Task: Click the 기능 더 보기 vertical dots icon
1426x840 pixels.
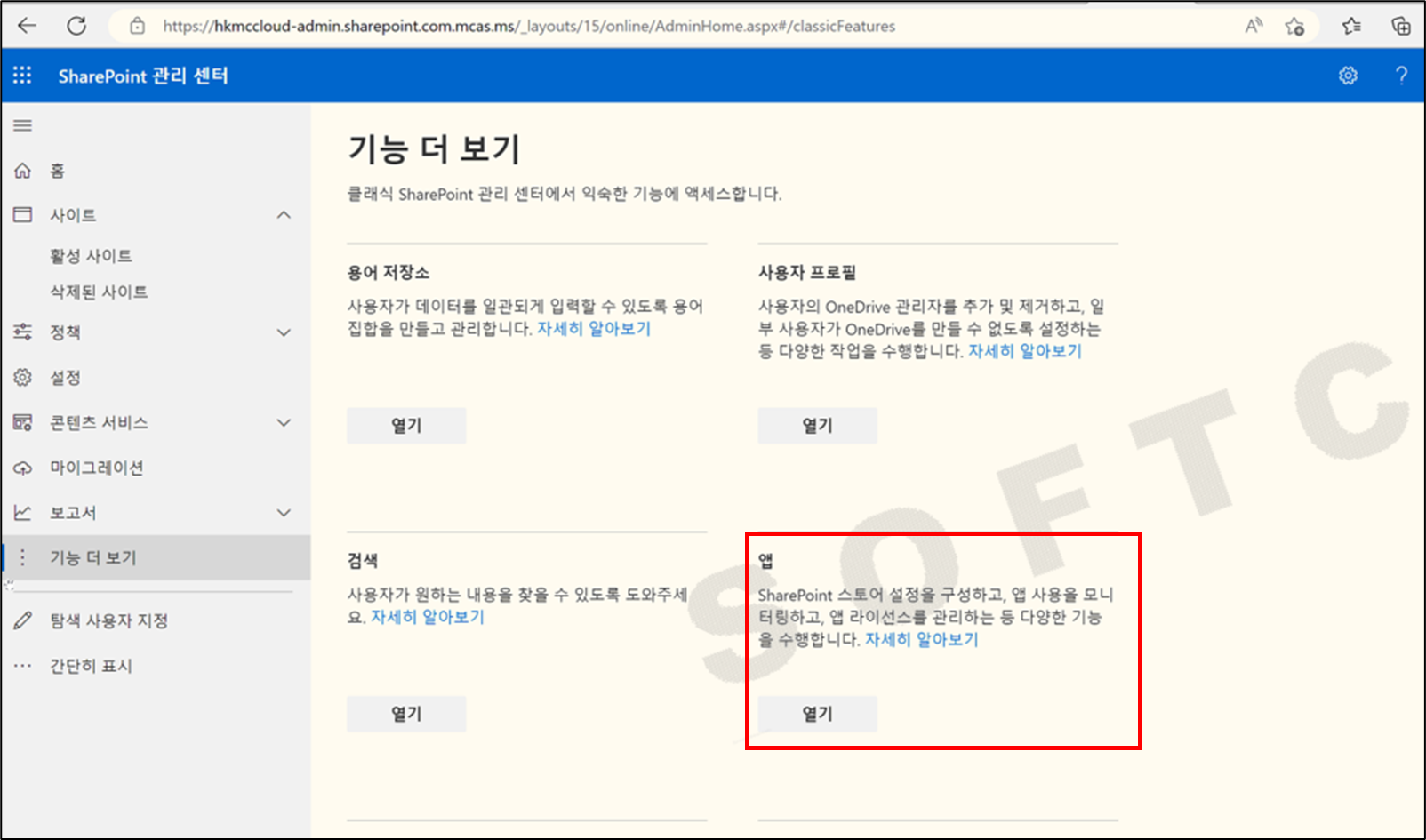Action: coord(23,557)
